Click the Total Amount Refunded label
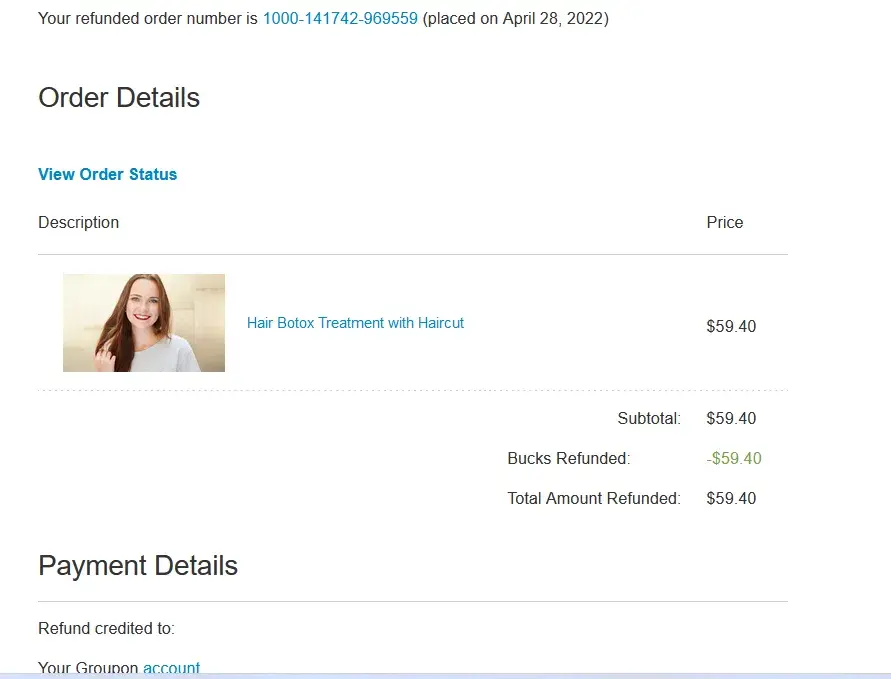 pyautogui.click(x=594, y=498)
